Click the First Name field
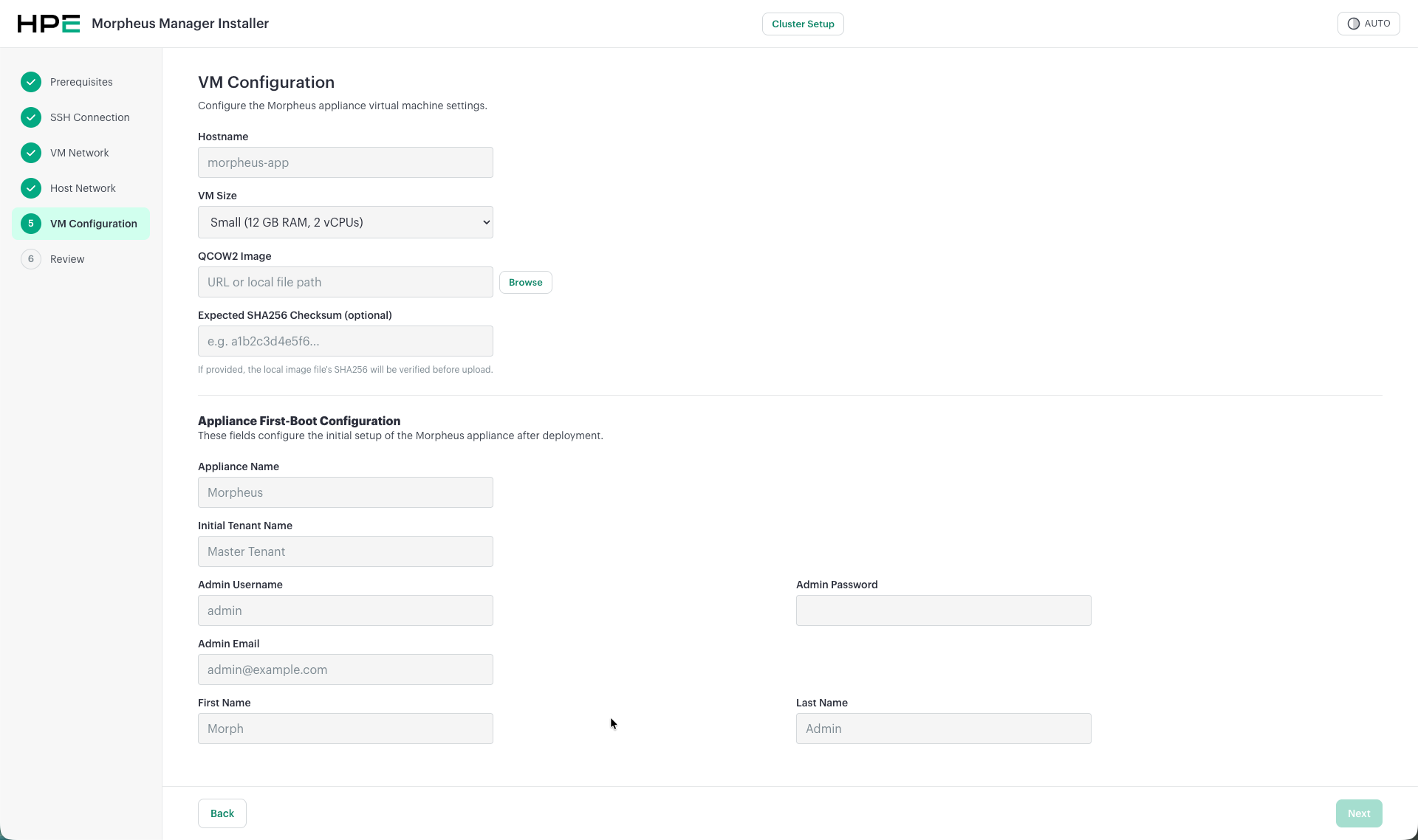The width and height of the screenshot is (1418, 840). point(346,729)
